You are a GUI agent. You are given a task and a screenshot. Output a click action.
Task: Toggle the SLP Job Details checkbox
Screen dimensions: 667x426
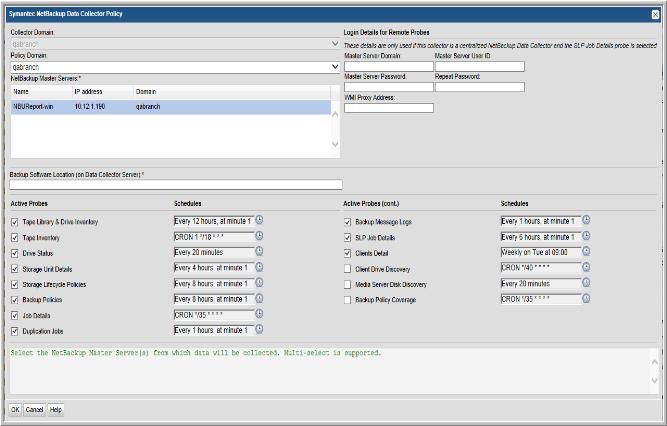click(347, 238)
